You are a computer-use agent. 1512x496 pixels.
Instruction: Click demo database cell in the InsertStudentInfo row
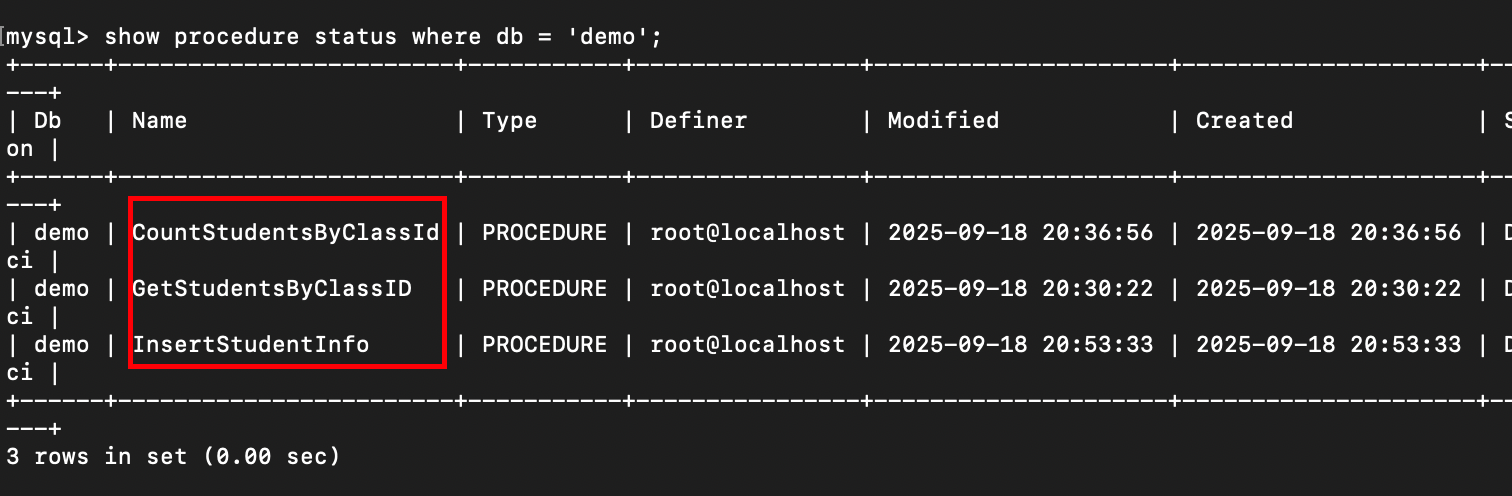61,345
